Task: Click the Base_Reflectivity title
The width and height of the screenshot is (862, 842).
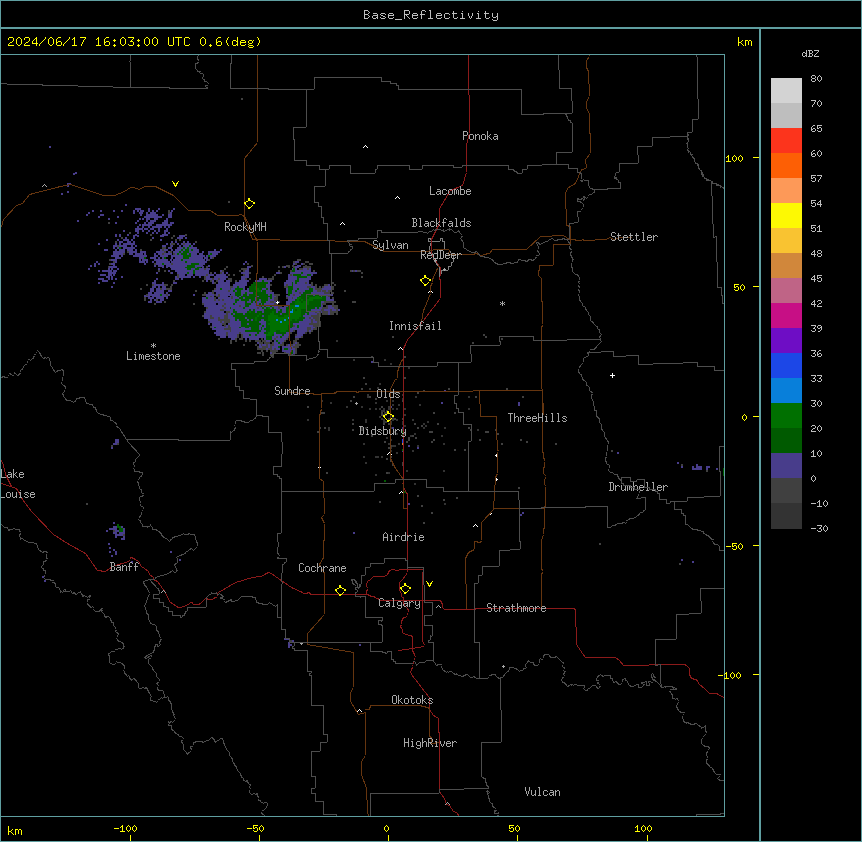Action: [x=431, y=15]
